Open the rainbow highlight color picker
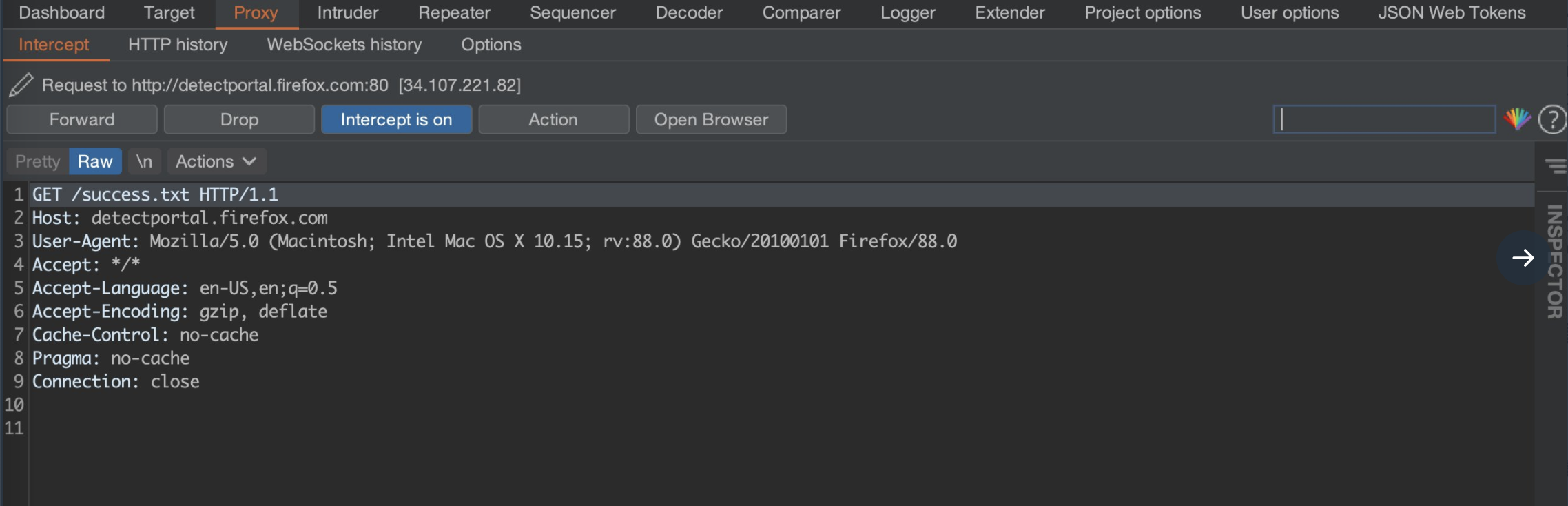The width and height of the screenshot is (1568, 506). click(1516, 119)
